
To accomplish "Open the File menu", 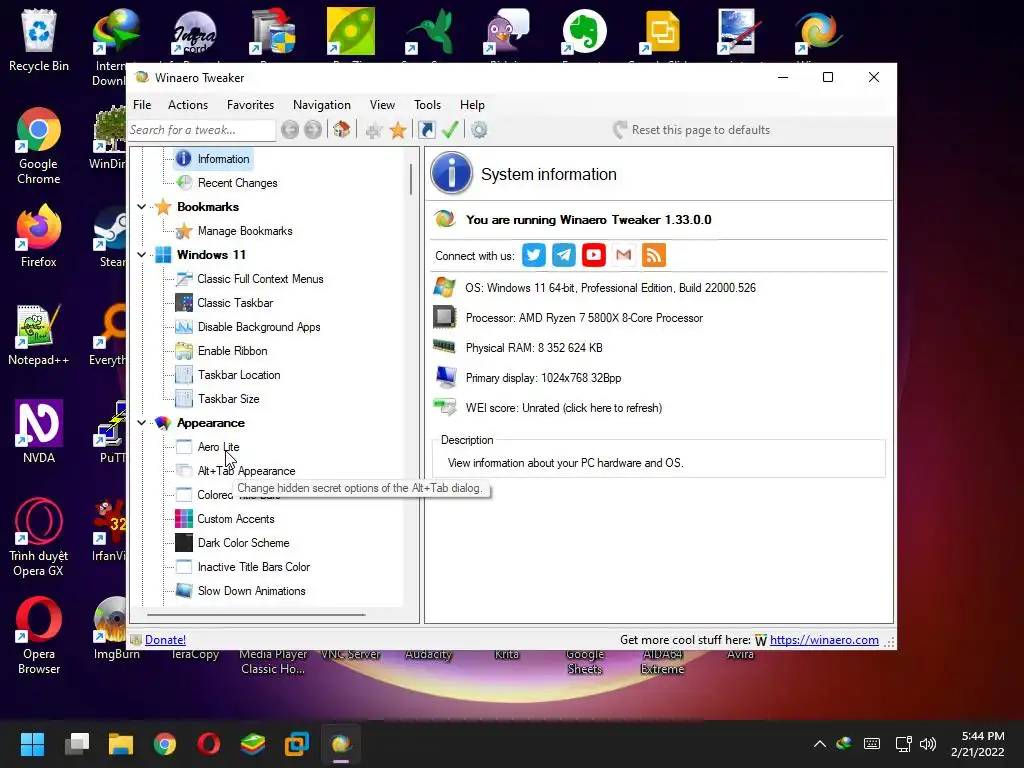I will click(142, 104).
